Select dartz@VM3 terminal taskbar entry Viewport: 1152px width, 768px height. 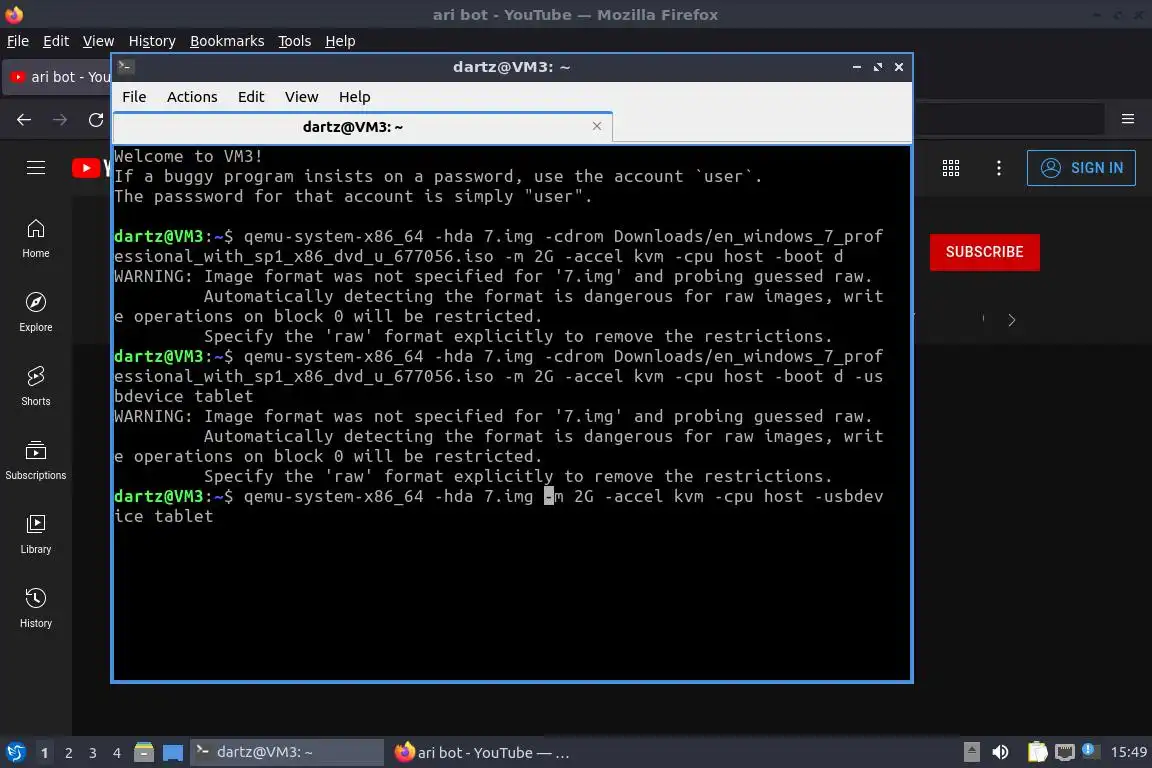[x=287, y=753]
